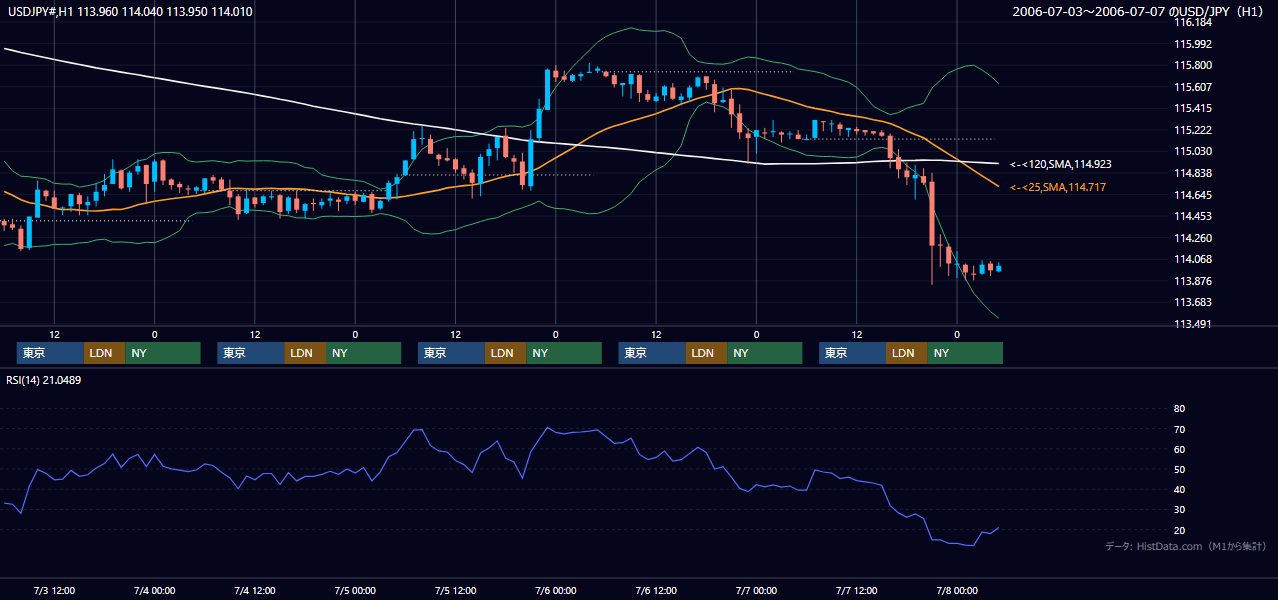Click the 114.068 price axis label
The width and height of the screenshot is (1278, 600).
[x=1192, y=259]
